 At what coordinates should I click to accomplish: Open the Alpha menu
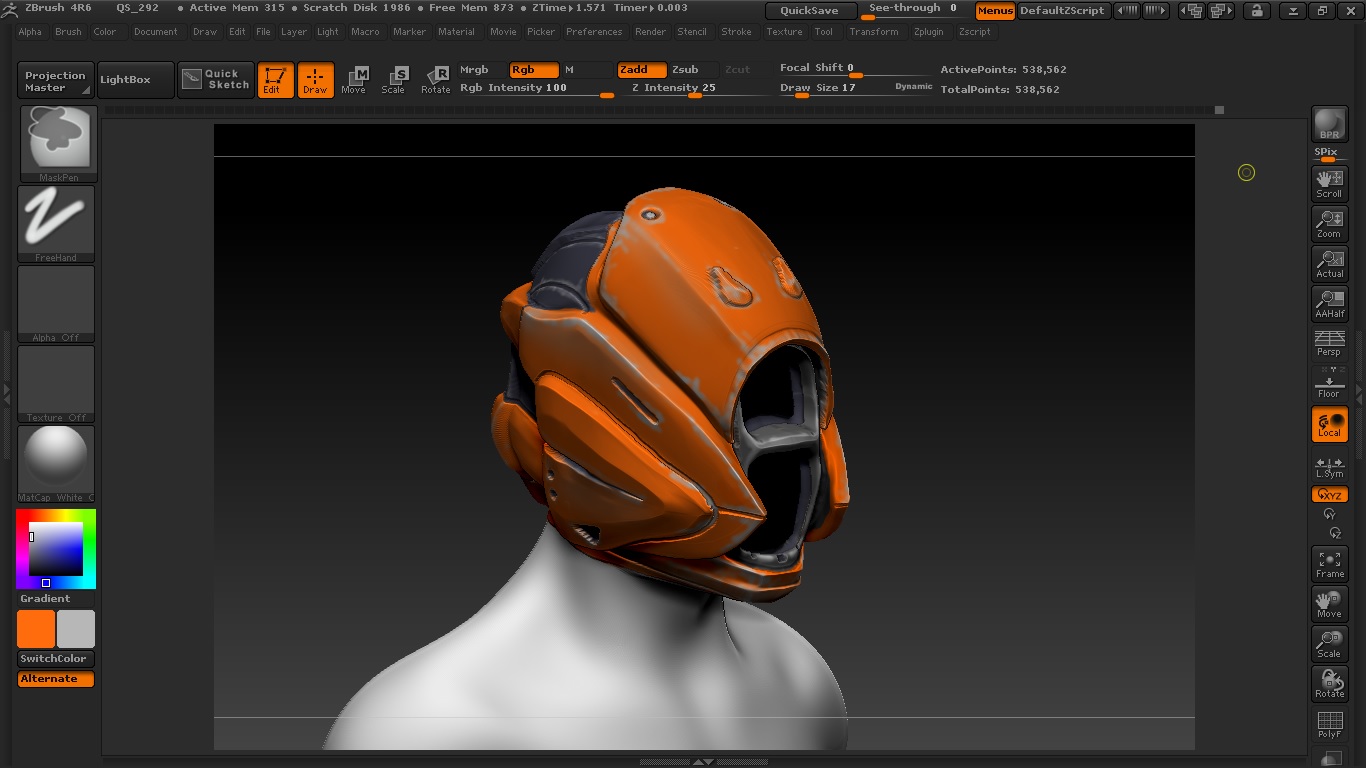coord(30,32)
